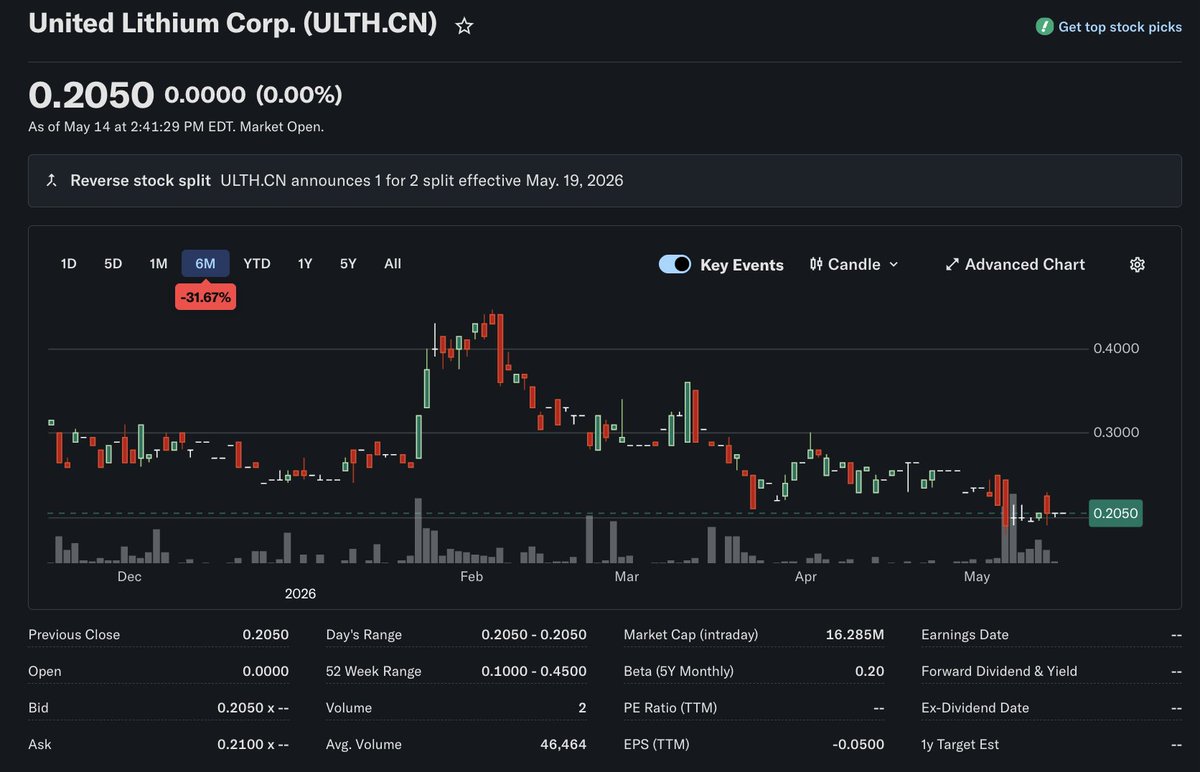Viewport: 1200px width, 772px height.
Task: Click the 0.0000 price change figure
Action: [x=205, y=95]
